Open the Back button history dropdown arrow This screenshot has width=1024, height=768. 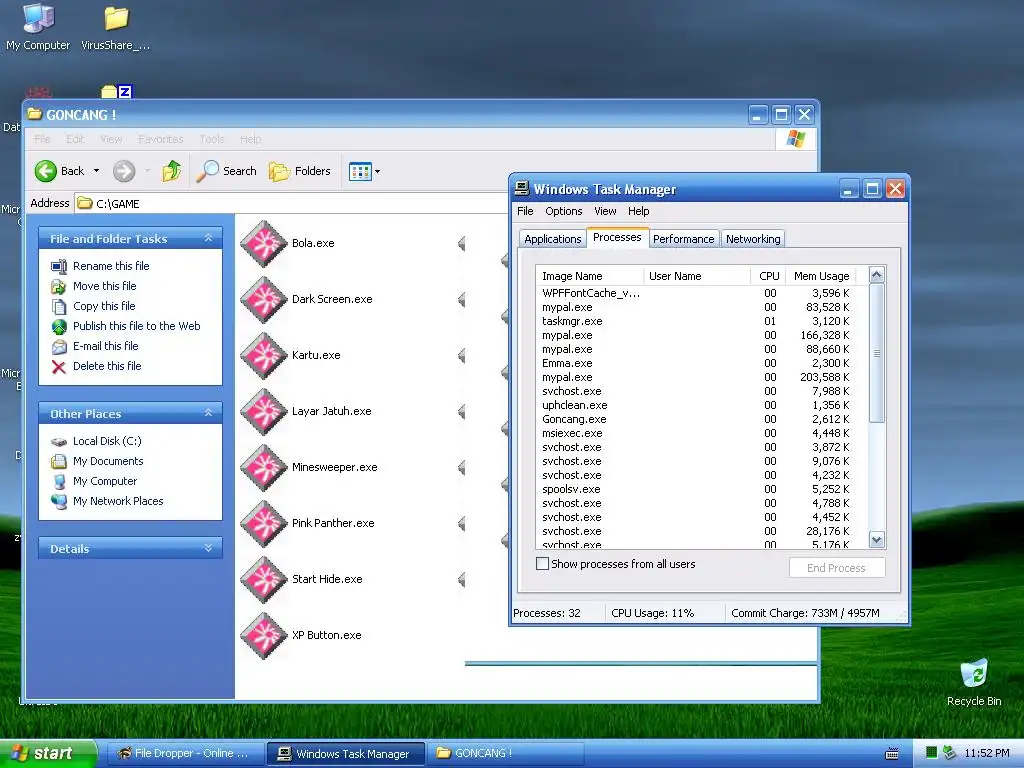[96, 171]
